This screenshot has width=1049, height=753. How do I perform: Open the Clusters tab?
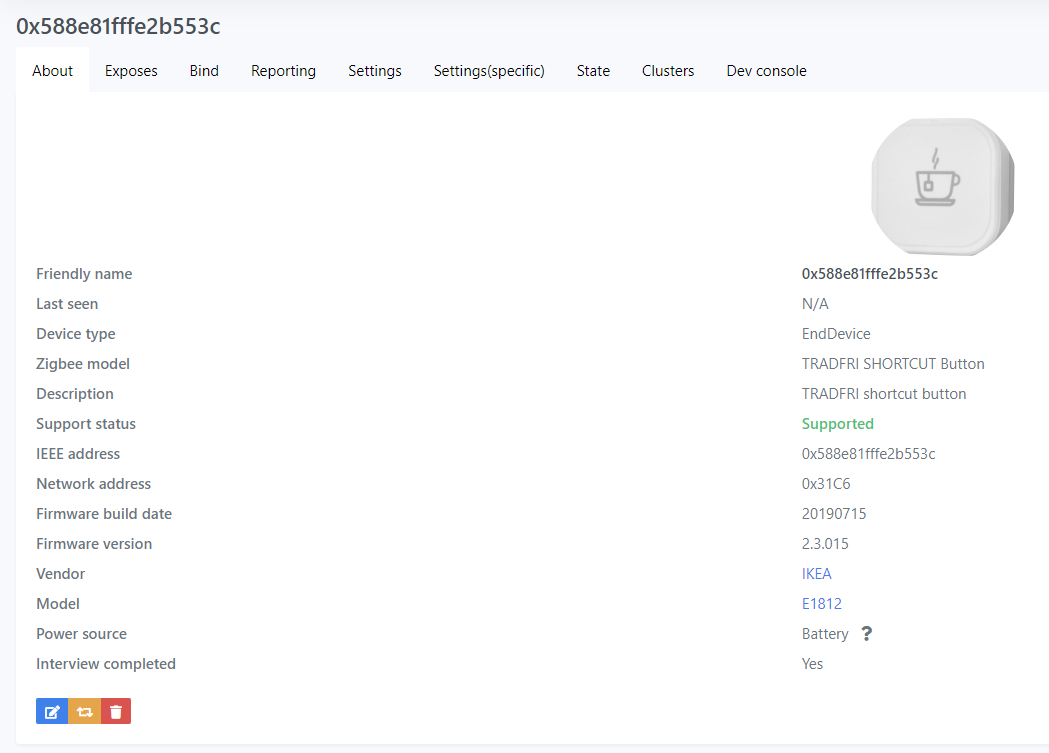(668, 71)
